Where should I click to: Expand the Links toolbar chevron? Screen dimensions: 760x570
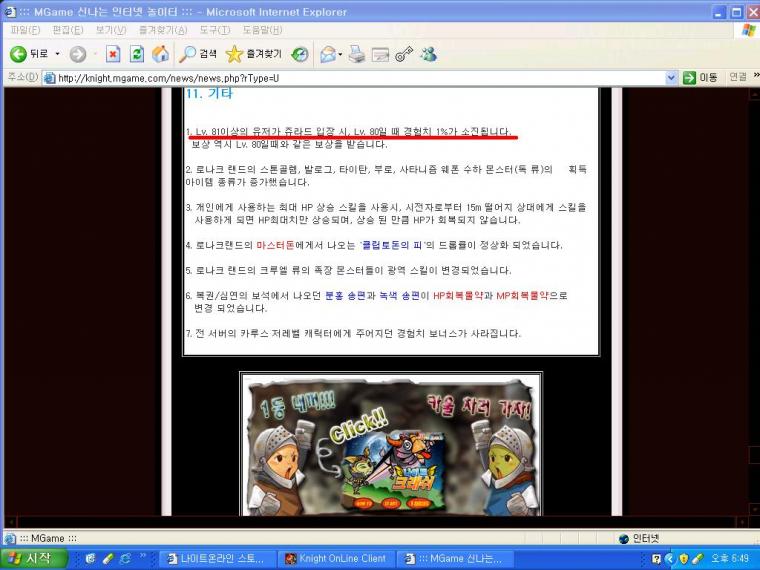pos(756,76)
